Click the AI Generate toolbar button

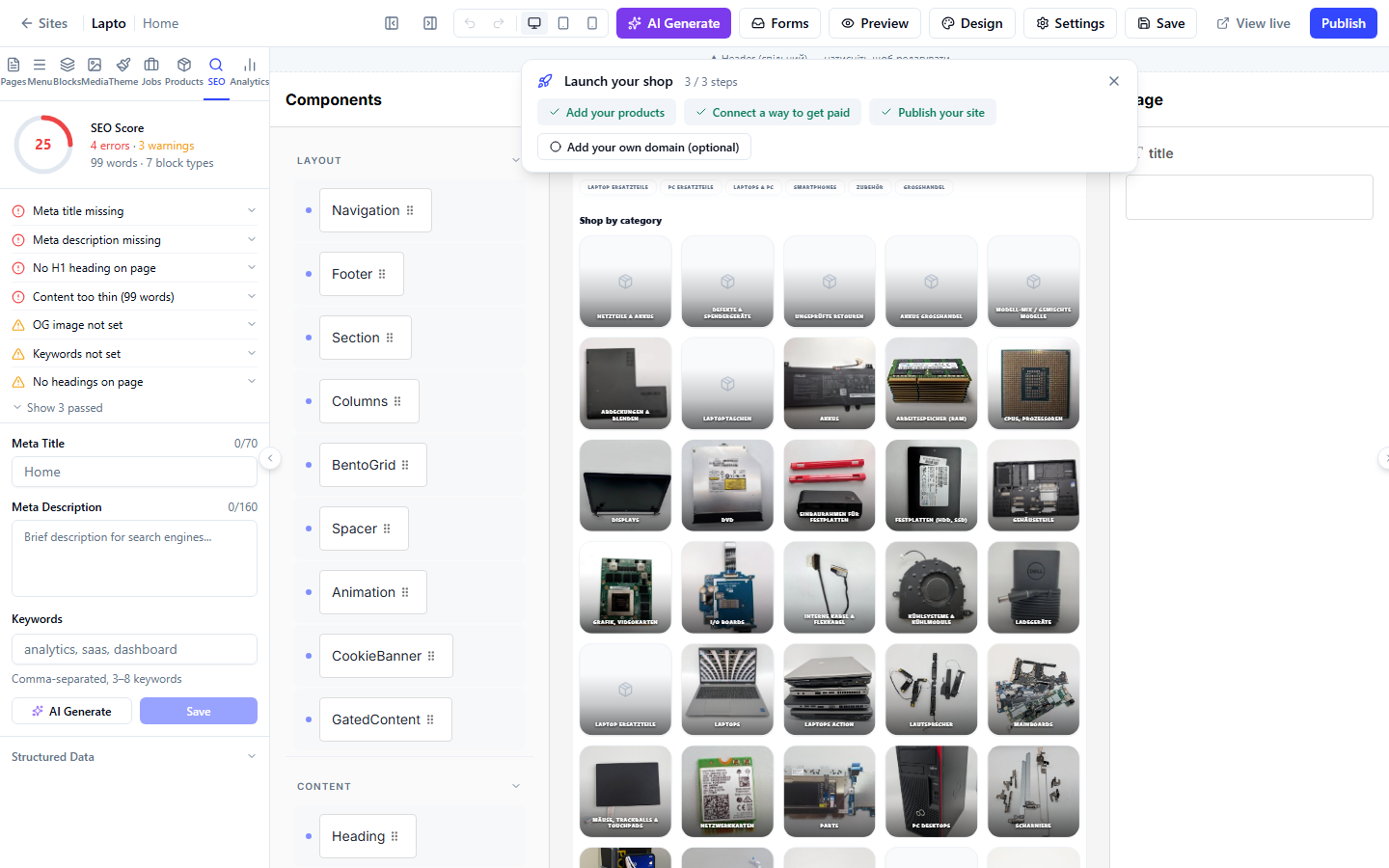coord(673,23)
